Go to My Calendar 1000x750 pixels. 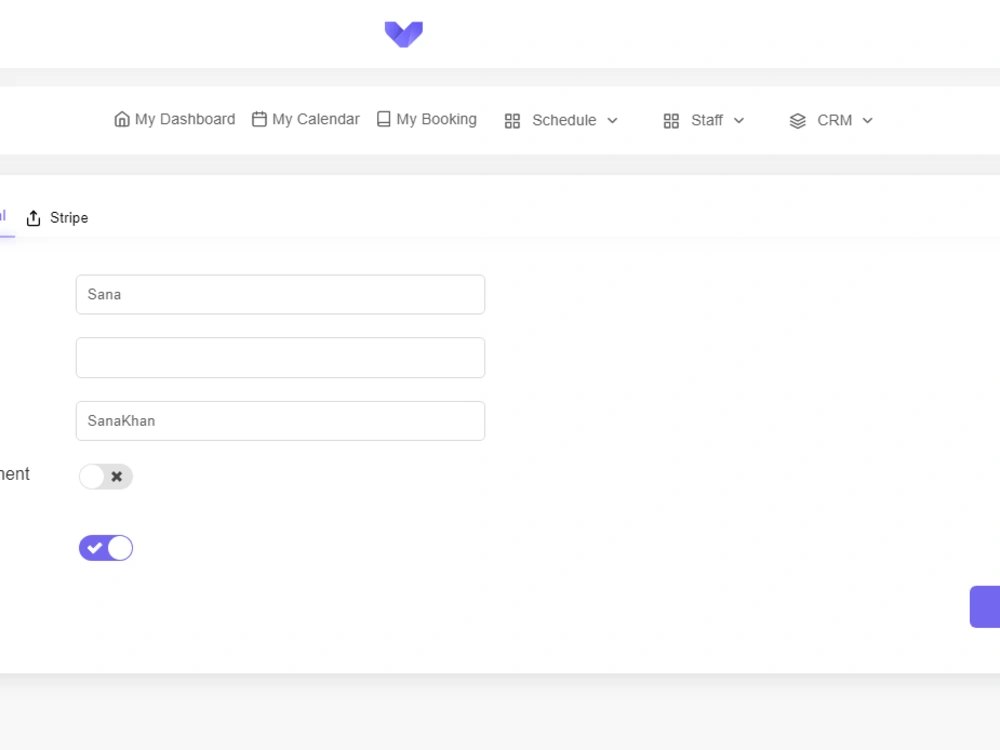[x=305, y=119]
